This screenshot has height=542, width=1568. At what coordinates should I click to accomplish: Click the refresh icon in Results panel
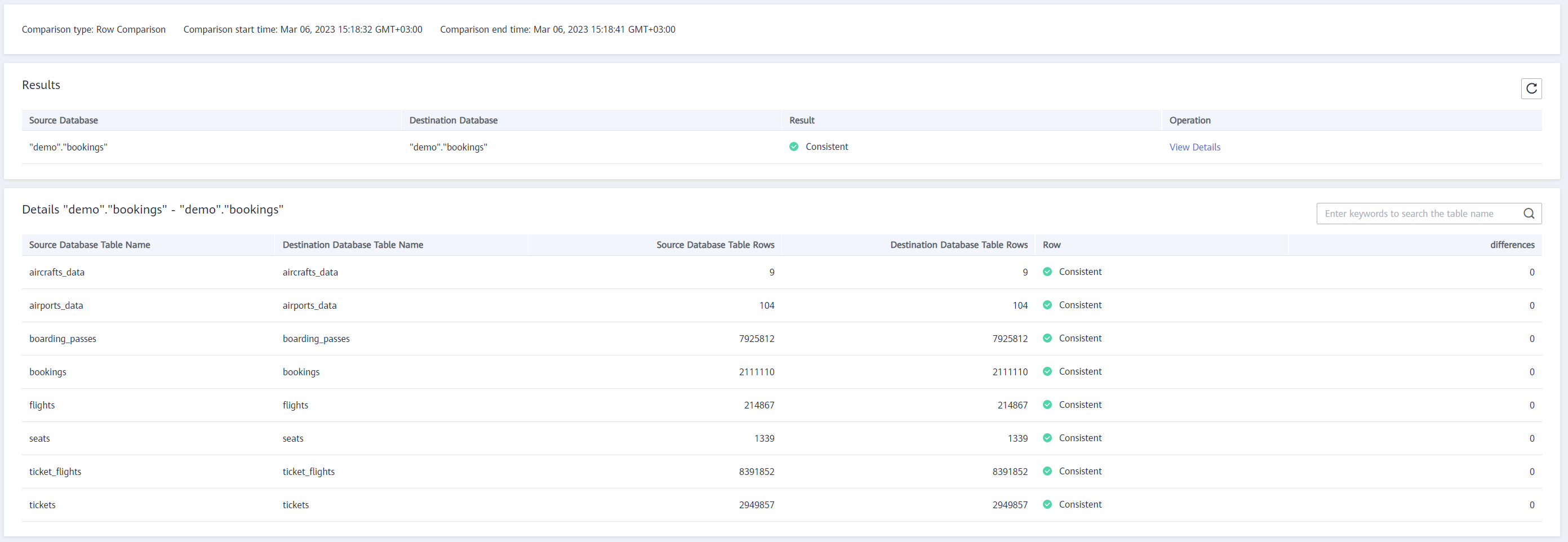point(1531,89)
